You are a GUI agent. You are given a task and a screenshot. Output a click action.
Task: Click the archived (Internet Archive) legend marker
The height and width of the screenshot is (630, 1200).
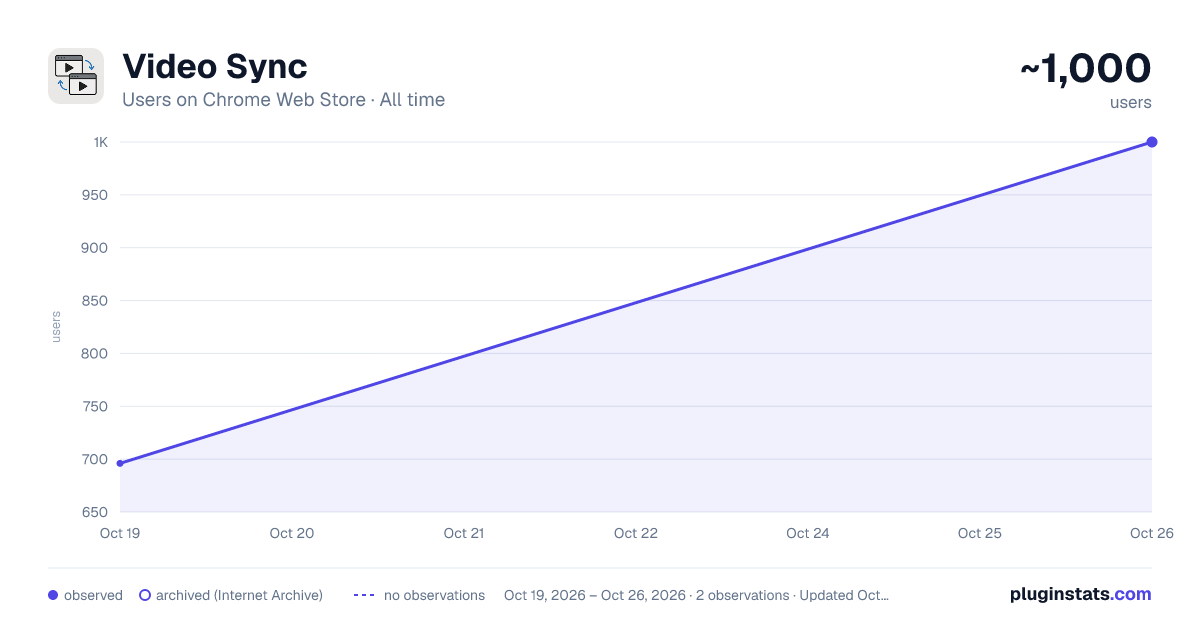(145, 595)
